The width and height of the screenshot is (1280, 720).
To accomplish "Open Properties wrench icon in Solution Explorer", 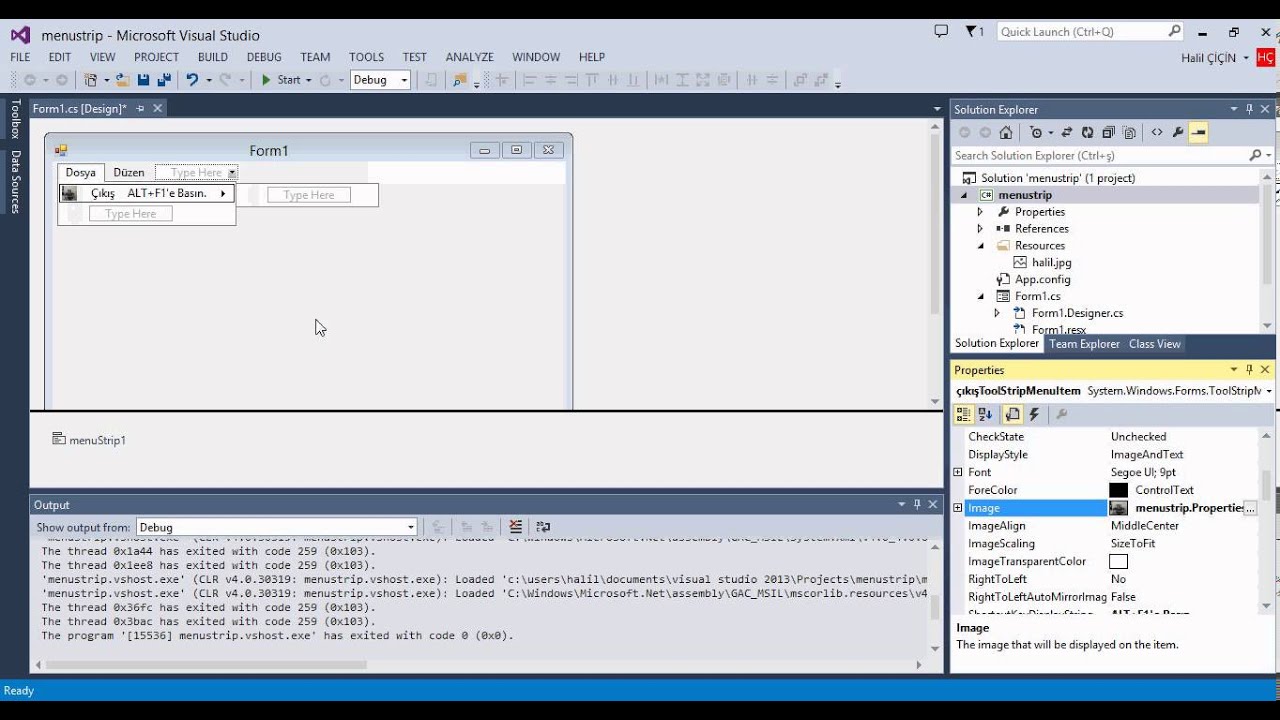I will (x=1178, y=132).
